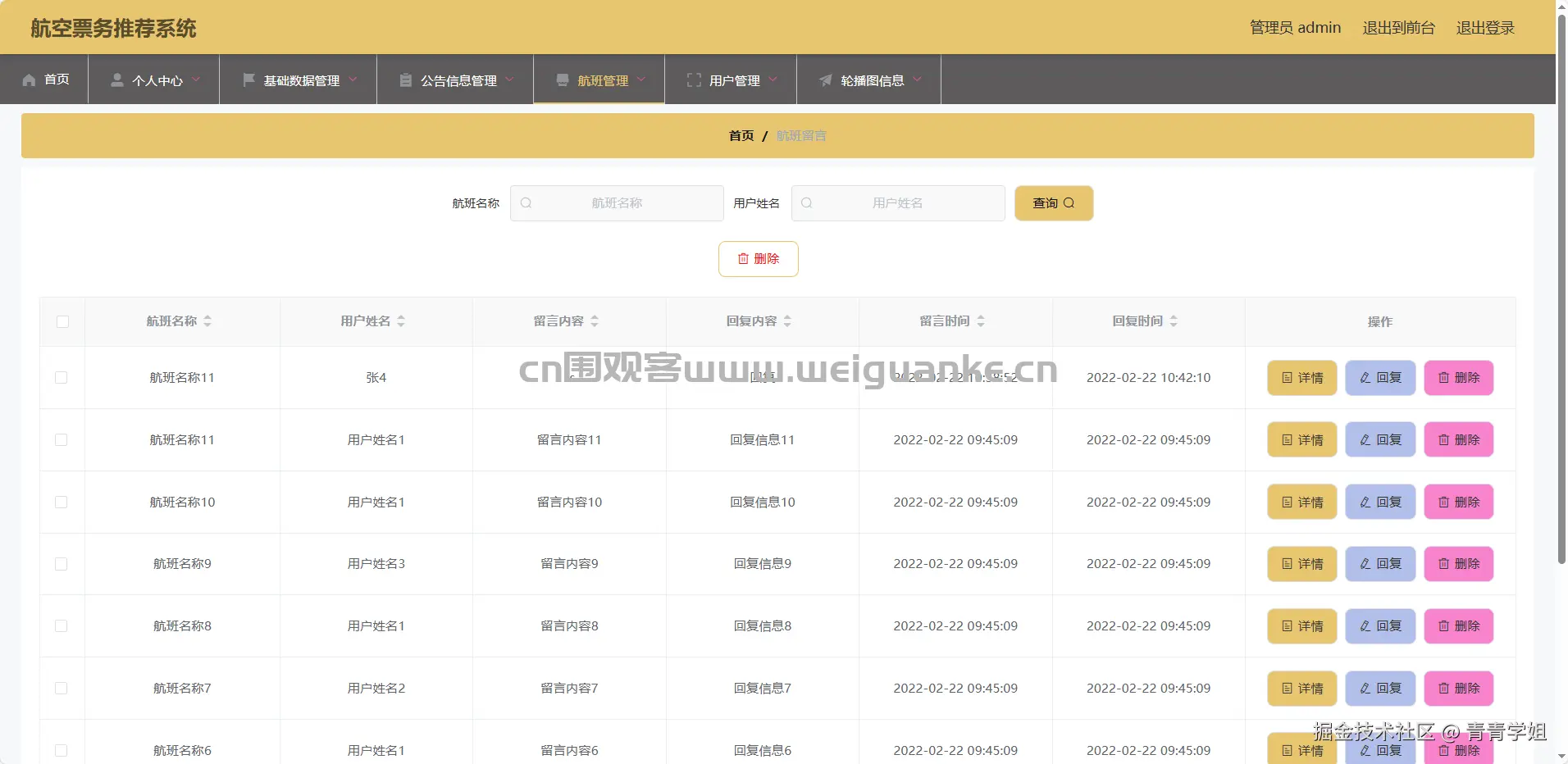Click the detail icon in 张4 row
Image resolution: width=1568 pixels, height=764 pixels.
[1288, 378]
